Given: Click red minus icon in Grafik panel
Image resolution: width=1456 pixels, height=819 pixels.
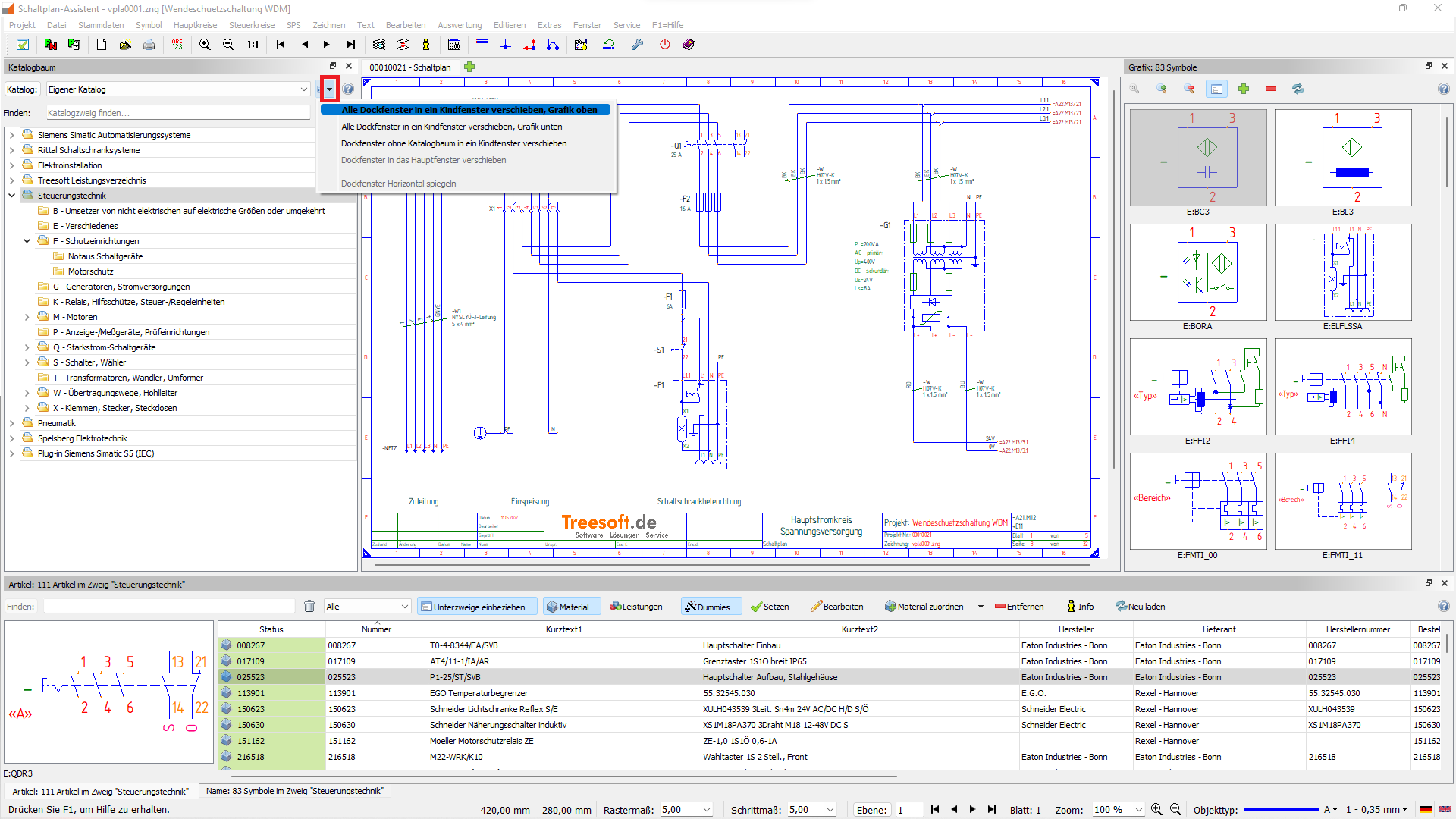Looking at the screenshot, I should pos(1271,89).
